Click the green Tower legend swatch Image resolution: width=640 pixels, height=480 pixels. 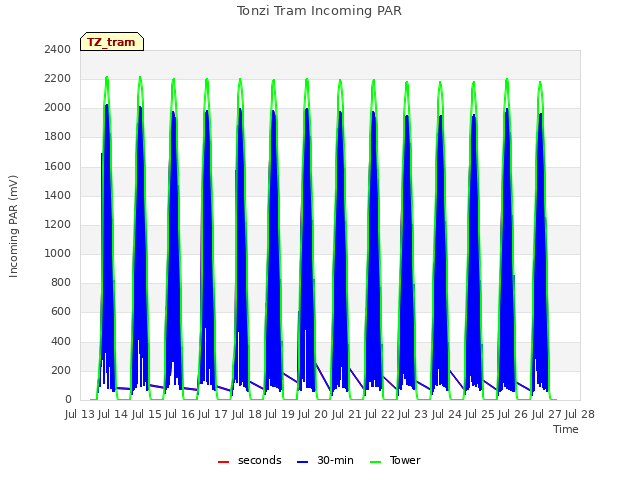375,462
